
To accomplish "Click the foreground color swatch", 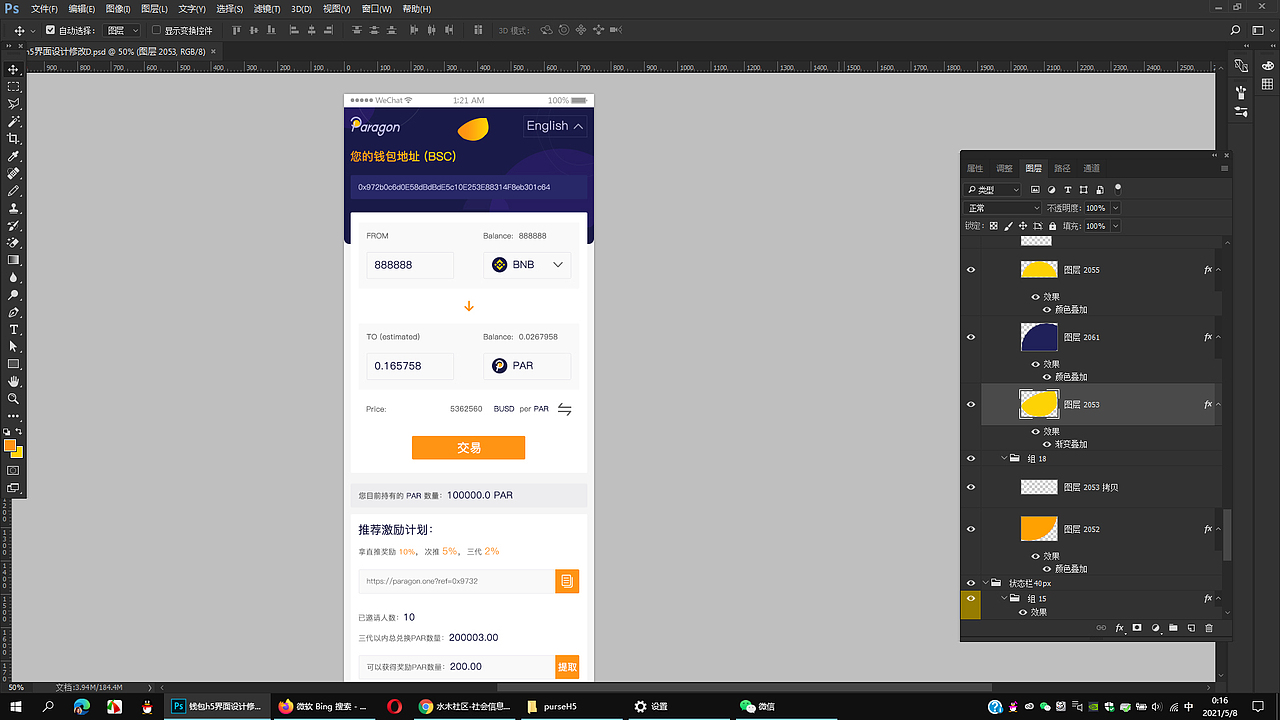I will 10,445.
